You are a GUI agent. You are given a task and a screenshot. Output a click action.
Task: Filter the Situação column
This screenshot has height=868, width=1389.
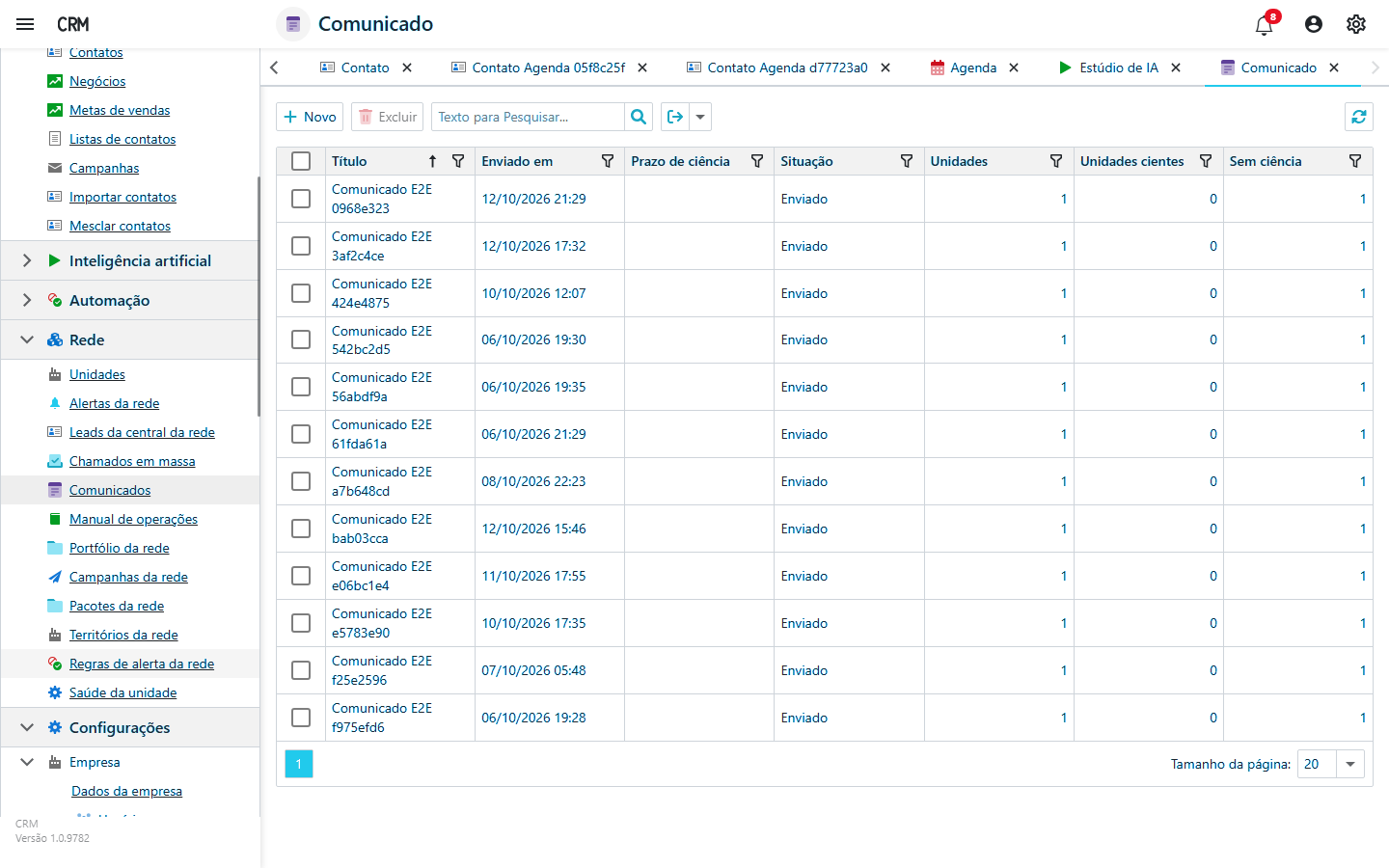[x=907, y=161]
